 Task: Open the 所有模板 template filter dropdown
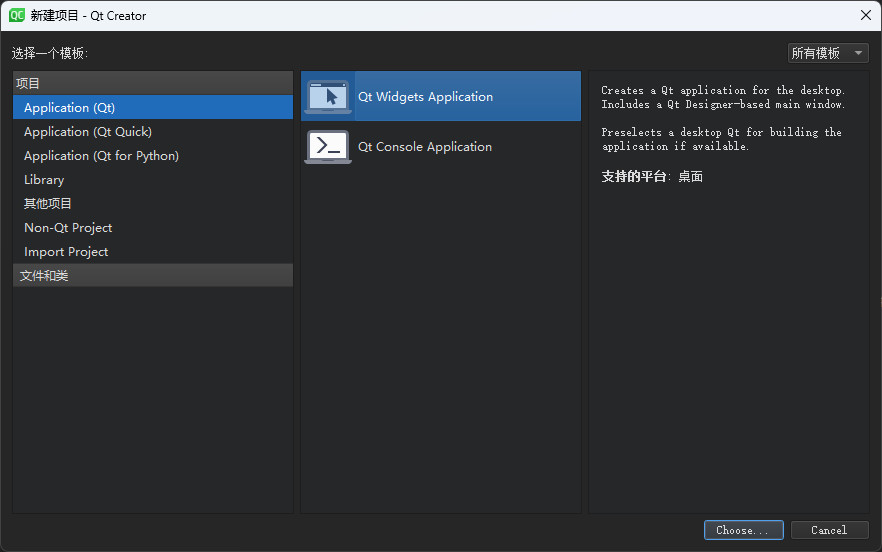827,53
